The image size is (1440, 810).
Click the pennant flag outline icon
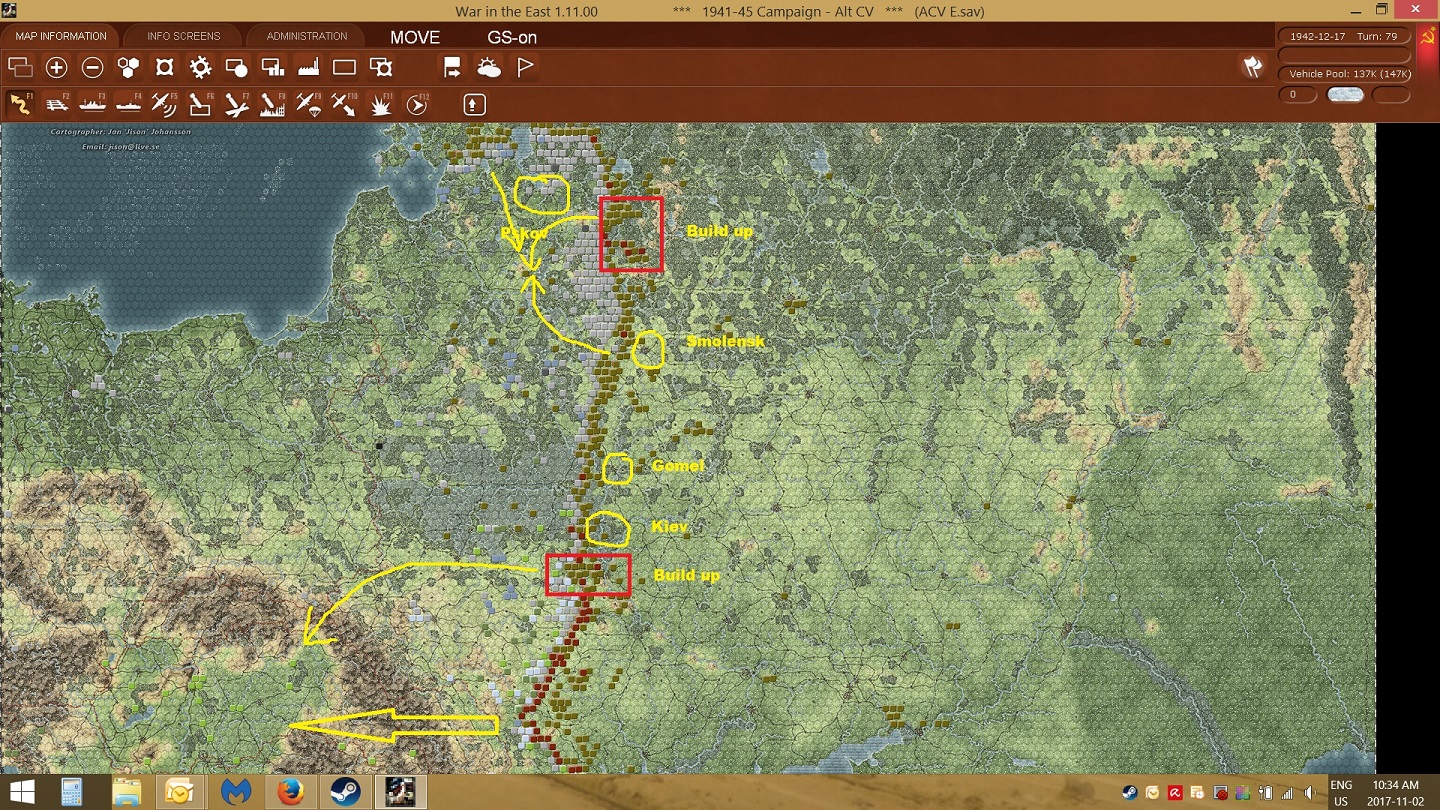click(x=525, y=68)
